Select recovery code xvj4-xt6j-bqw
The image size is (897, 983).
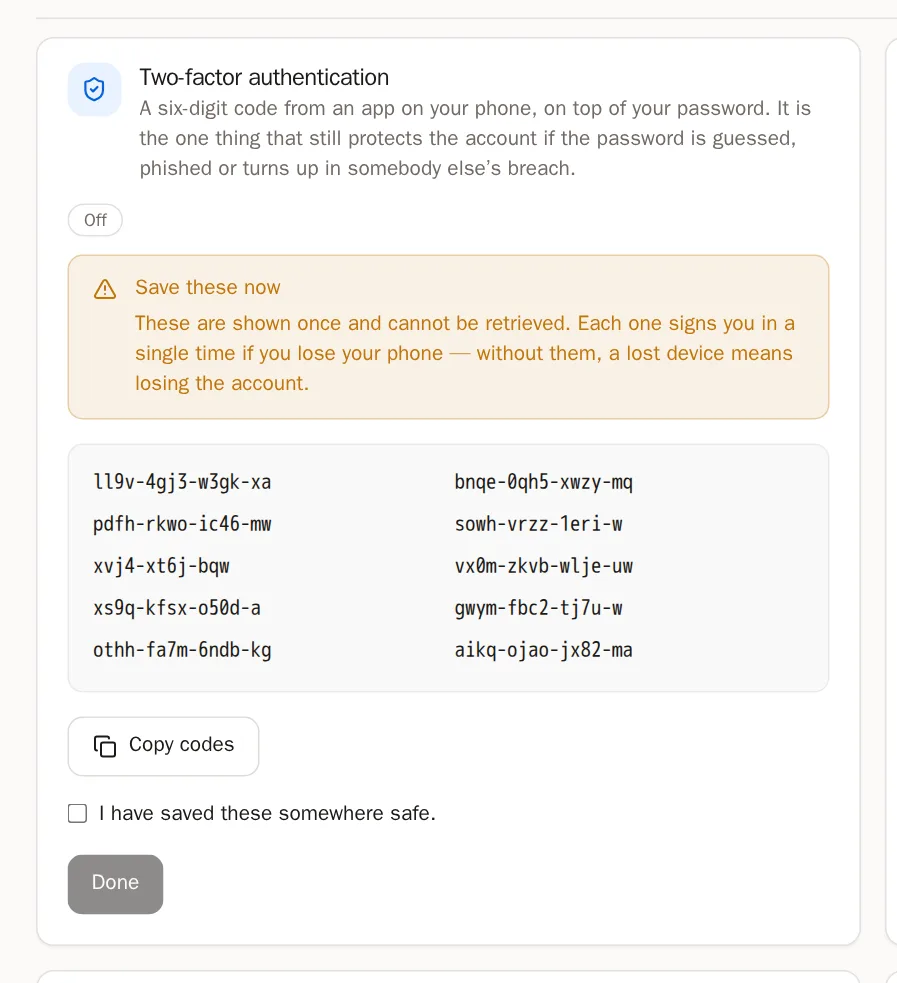point(161,566)
